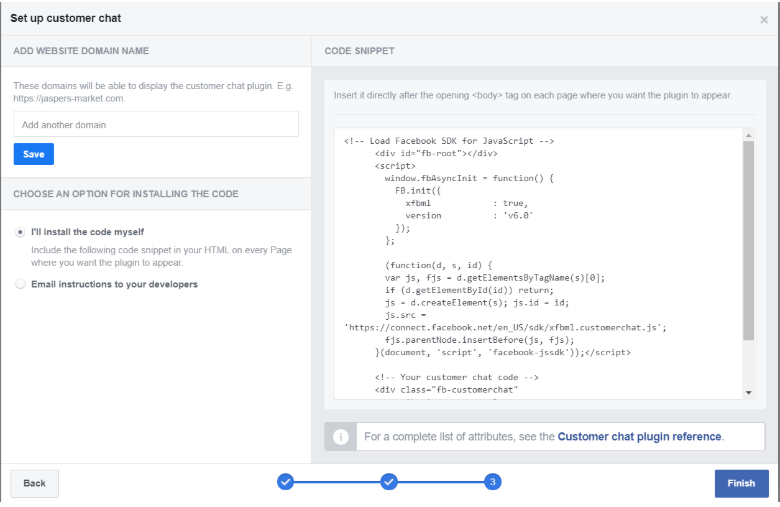Click the facebook-jssdk closing script line
Viewport: 780px width, 507px height.
click(502, 352)
